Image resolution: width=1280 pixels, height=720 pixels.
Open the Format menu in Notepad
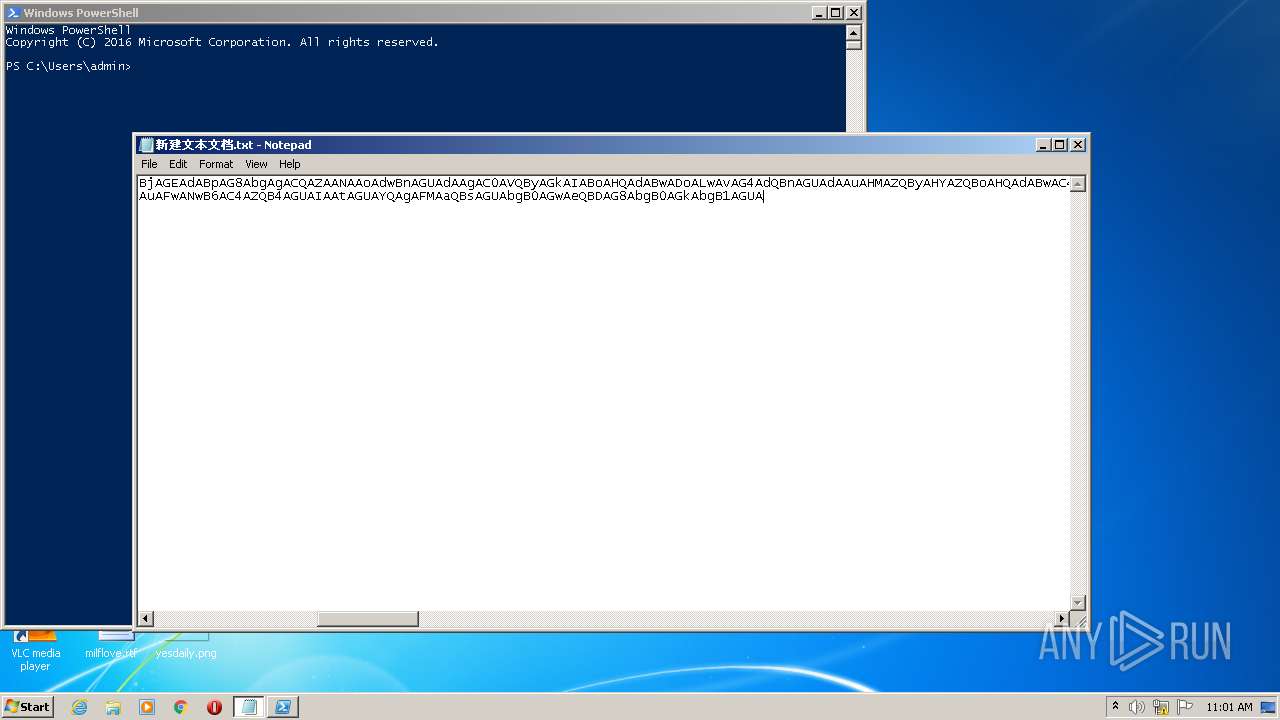[216, 164]
